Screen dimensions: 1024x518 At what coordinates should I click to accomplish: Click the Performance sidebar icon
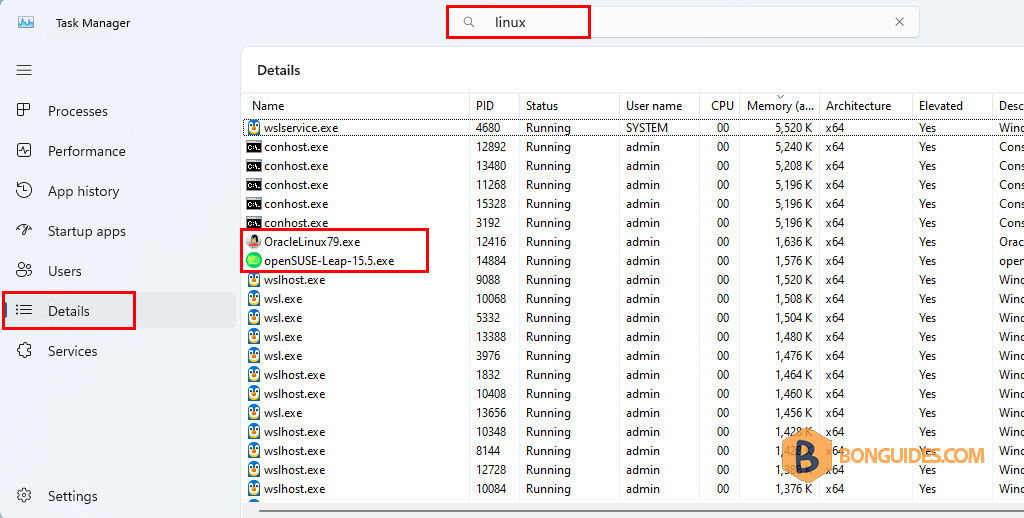(24, 150)
